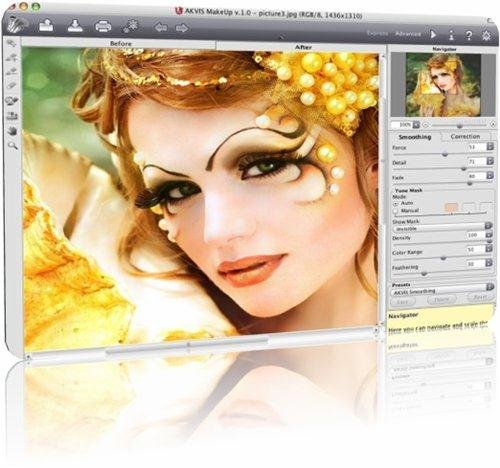The image size is (500, 468).
Task: Click the open image icon in toolbar
Action: pos(46,25)
